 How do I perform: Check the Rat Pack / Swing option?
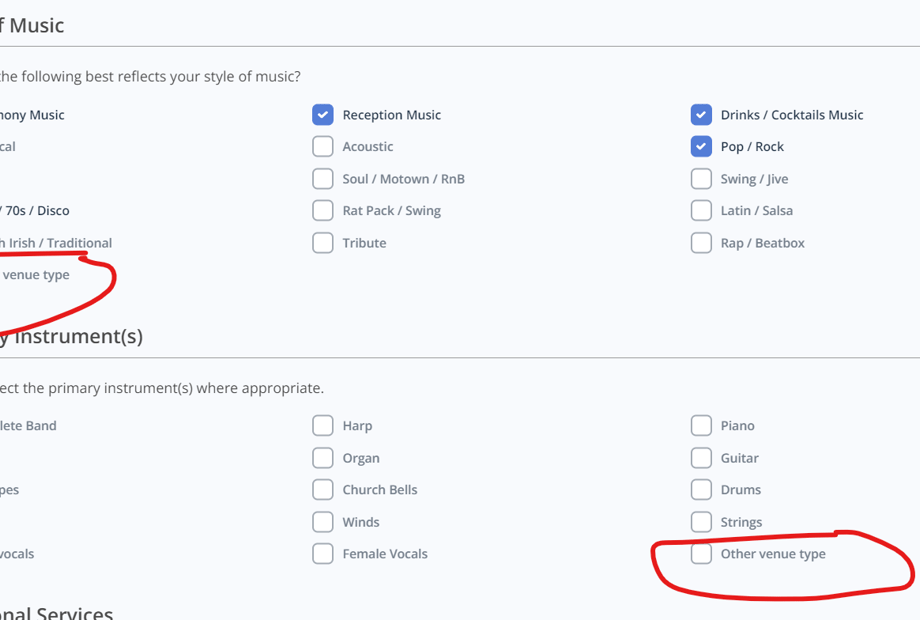pyautogui.click(x=322, y=211)
